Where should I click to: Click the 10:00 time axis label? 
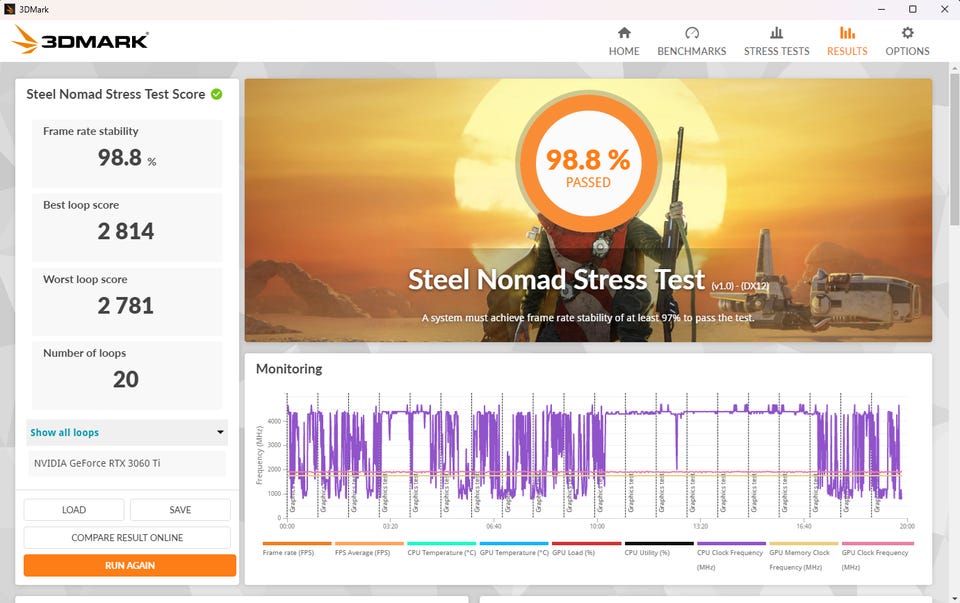(x=597, y=526)
